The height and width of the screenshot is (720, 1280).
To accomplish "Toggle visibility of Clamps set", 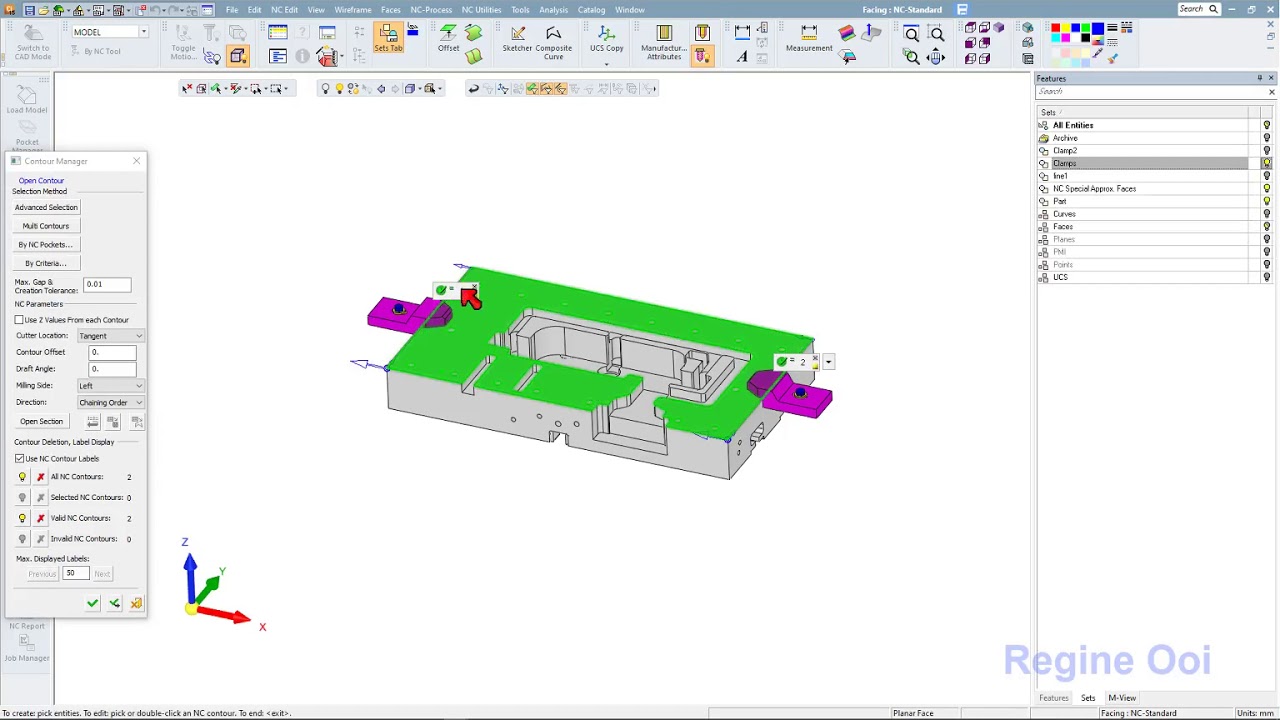I will click(x=1267, y=163).
